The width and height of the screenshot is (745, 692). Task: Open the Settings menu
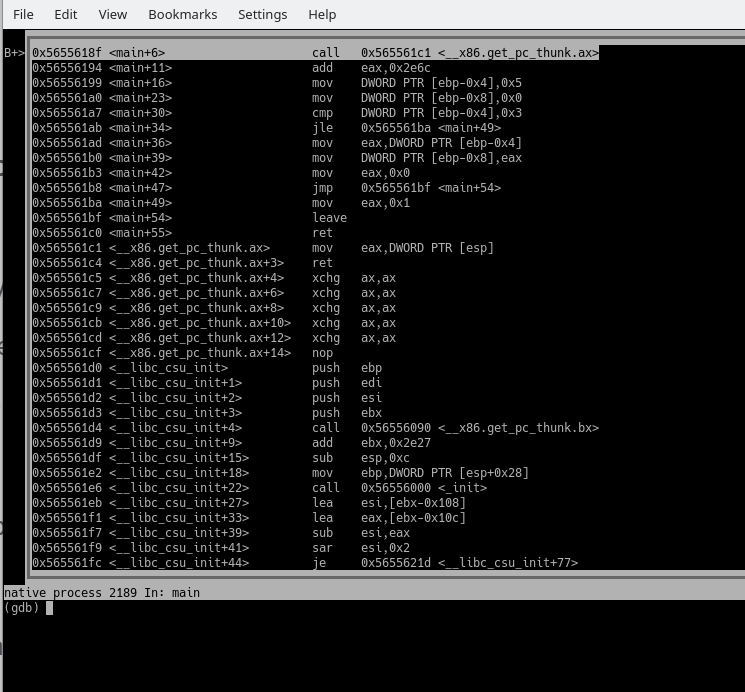262,14
